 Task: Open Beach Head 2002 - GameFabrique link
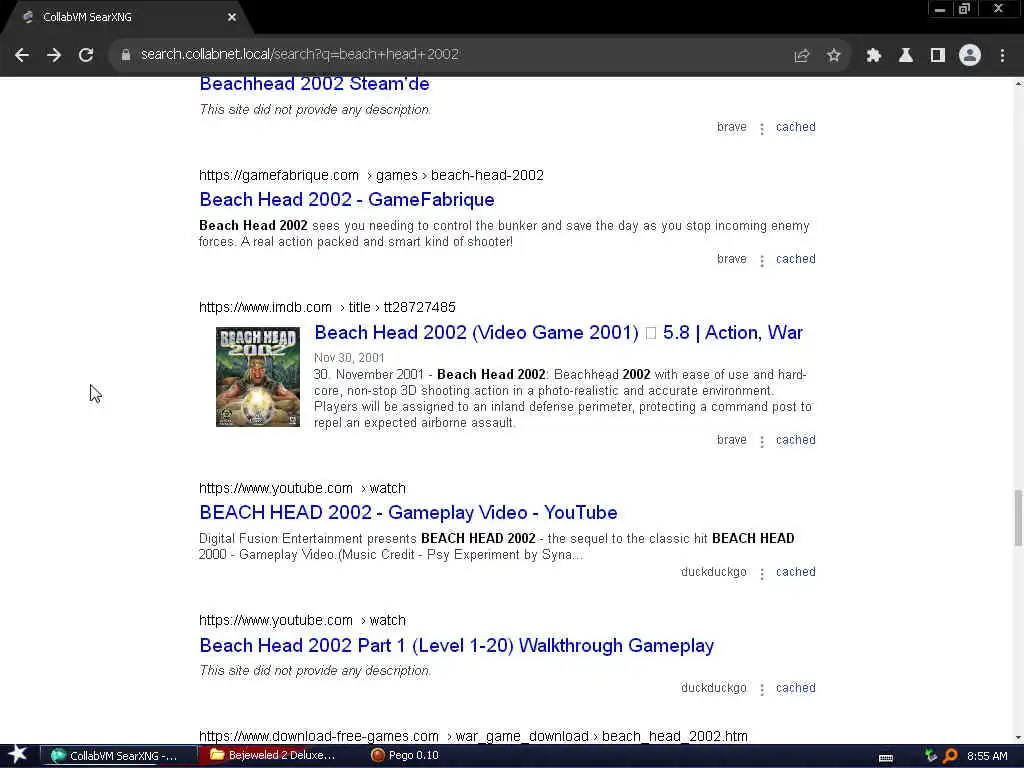[x=347, y=200]
